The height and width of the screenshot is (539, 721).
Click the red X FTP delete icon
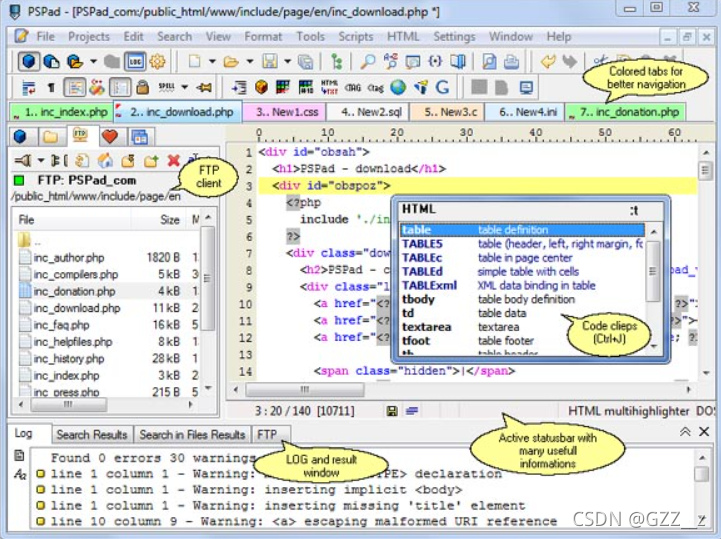click(x=173, y=161)
